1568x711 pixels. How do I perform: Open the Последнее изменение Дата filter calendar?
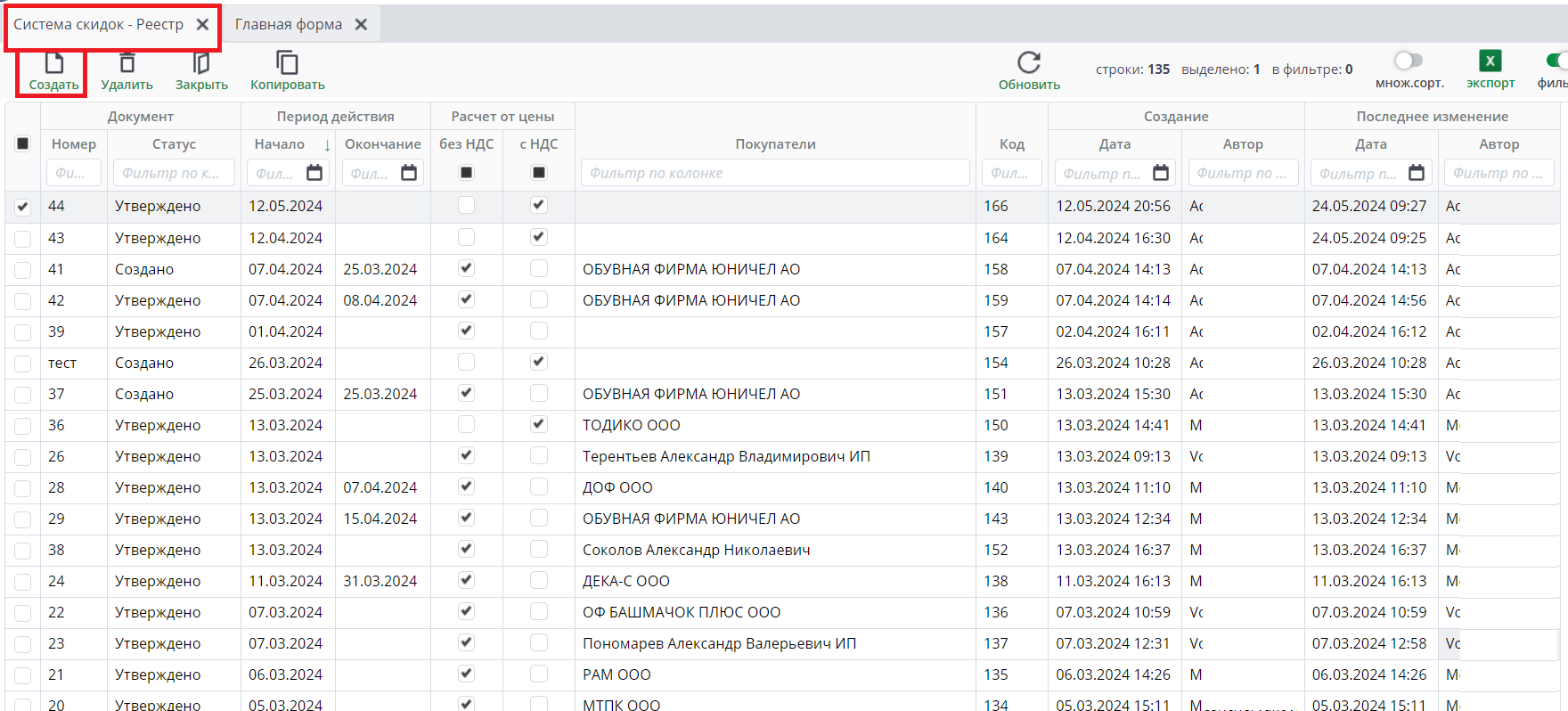[x=1417, y=173]
